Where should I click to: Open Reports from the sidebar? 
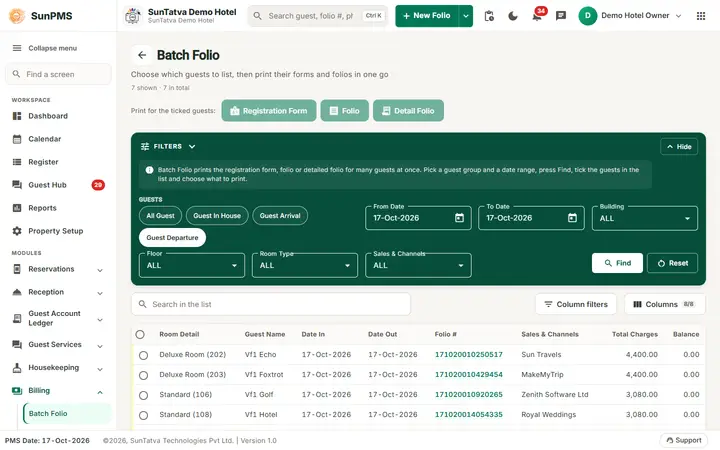(x=58, y=208)
